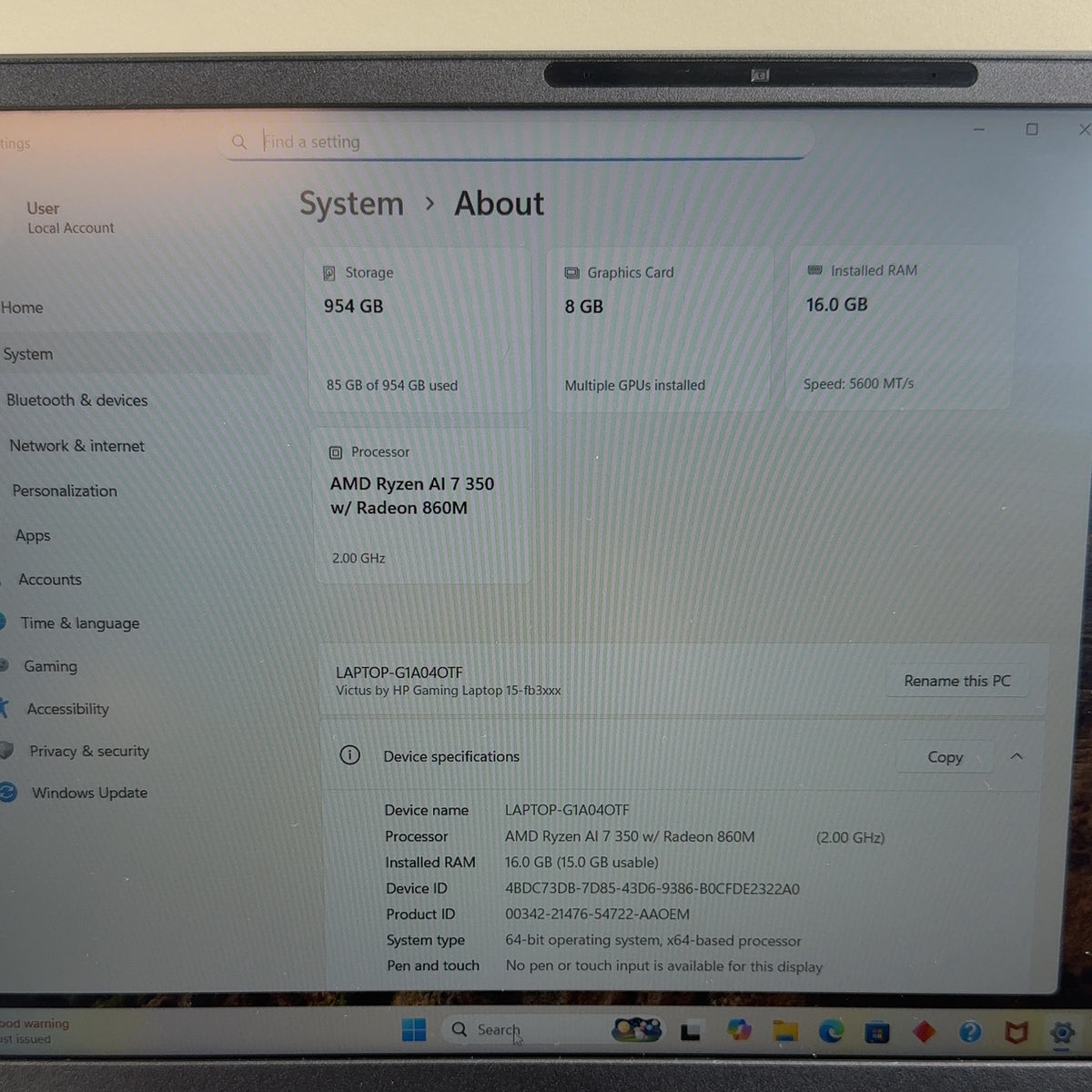Open Task View from taskbar
The image size is (1092, 1092).
click(x=691, y=1031)
